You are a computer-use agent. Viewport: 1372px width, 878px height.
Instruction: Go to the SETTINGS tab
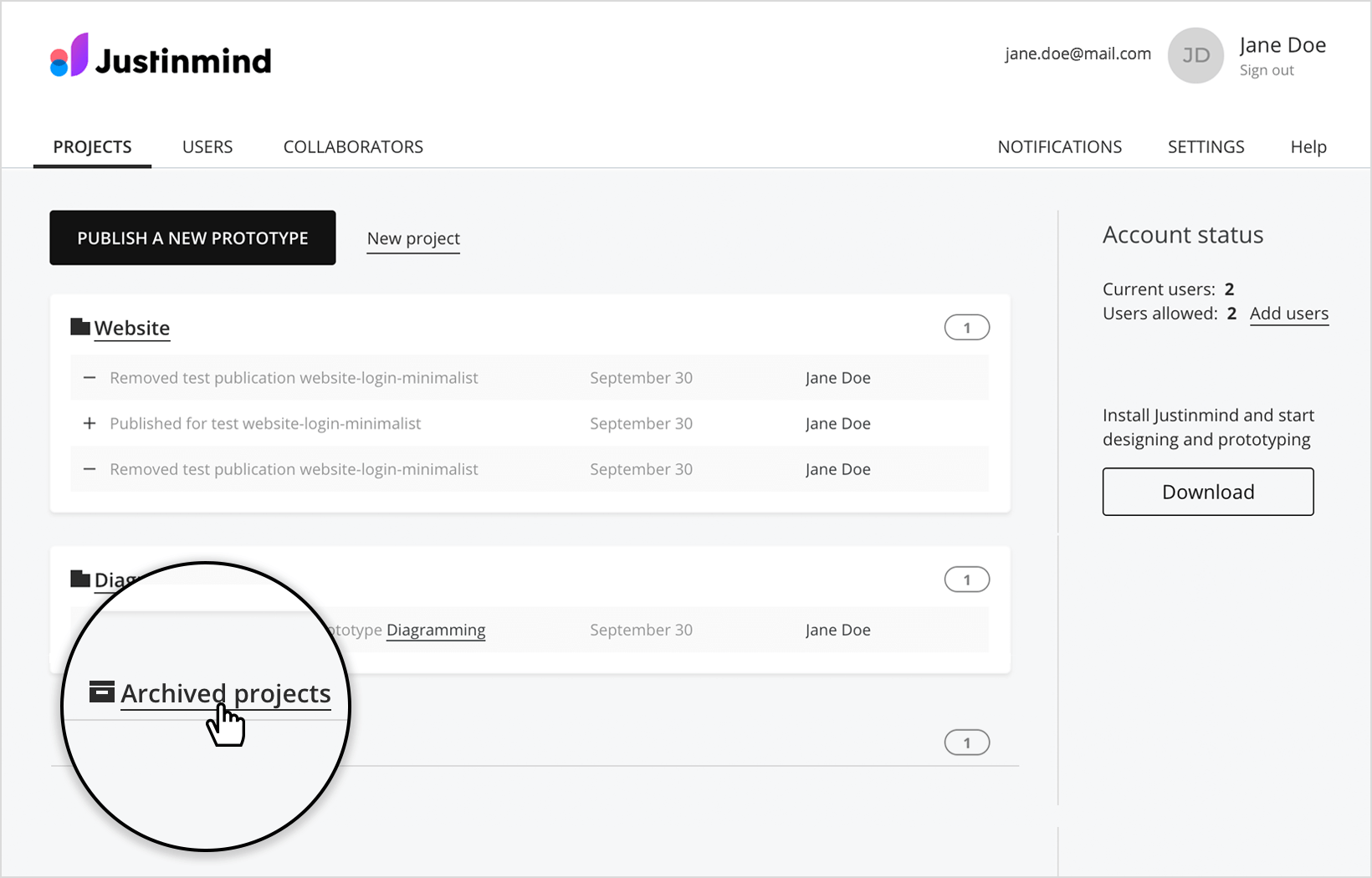tap(1206, 147)
